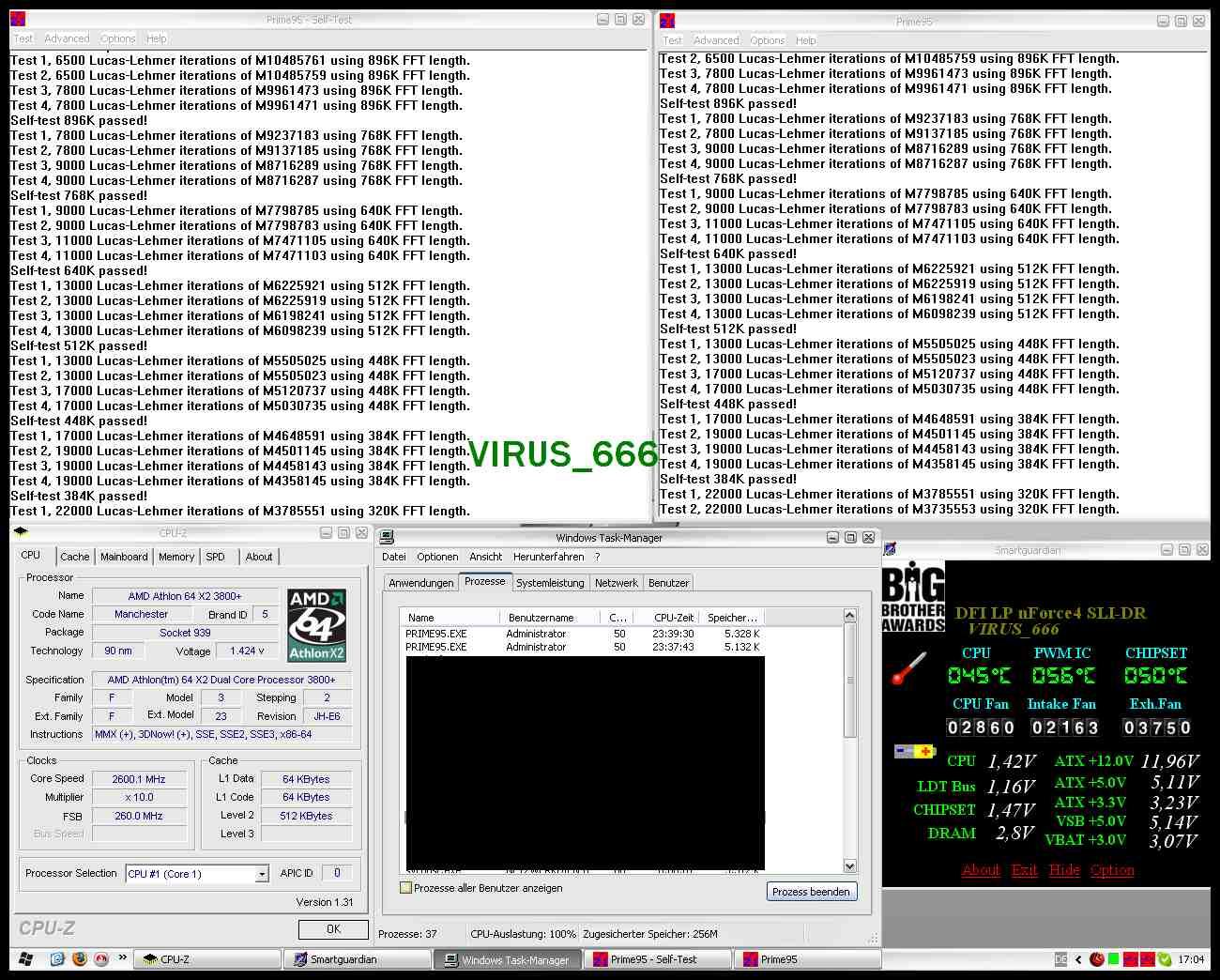This screenshot has width=1220, height=980.
Task: Expand the Quick Launch overflow chevron
Action: point(122,957)
